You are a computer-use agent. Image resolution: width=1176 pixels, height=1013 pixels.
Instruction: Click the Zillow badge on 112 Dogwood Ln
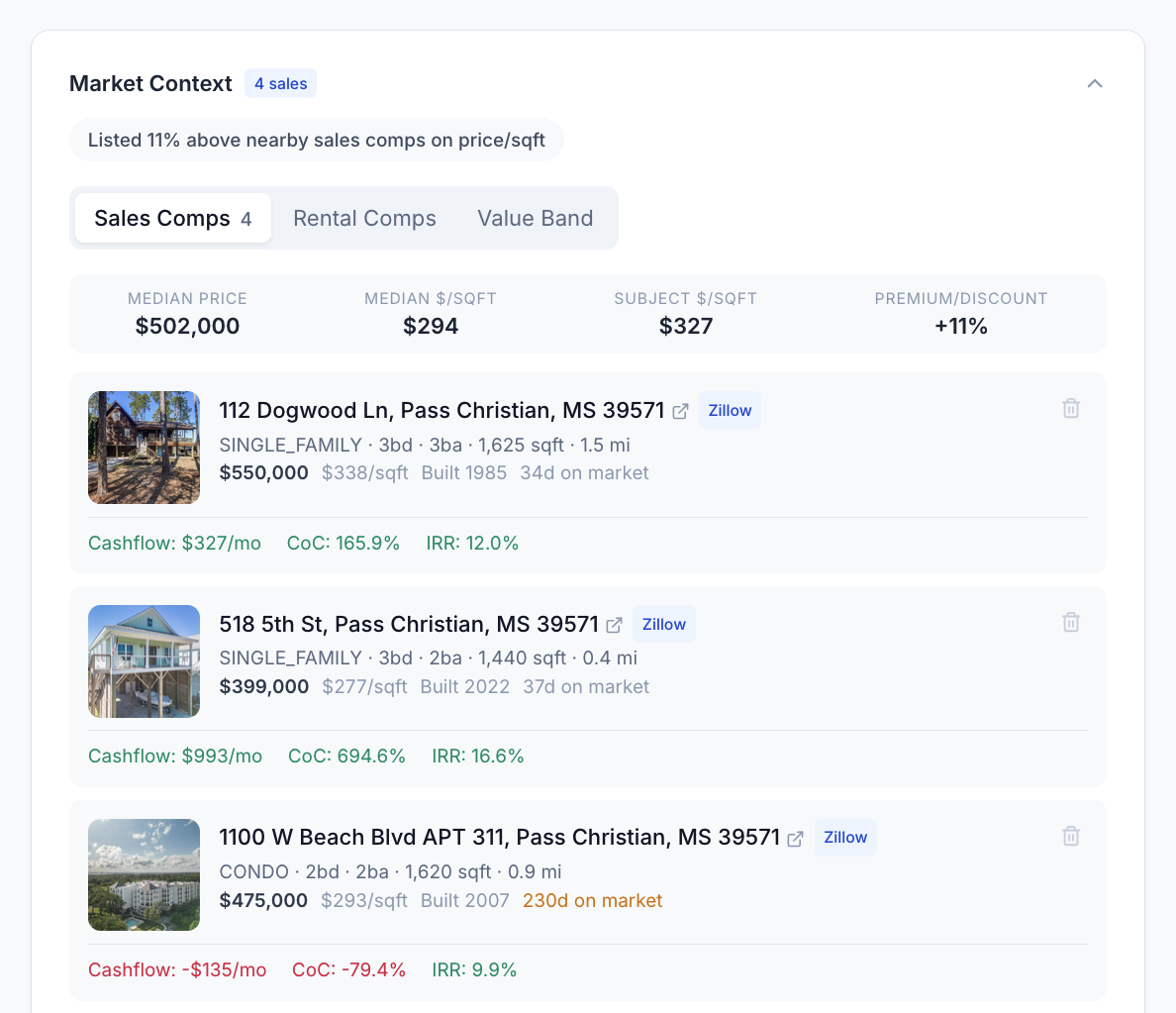(730, 409)
